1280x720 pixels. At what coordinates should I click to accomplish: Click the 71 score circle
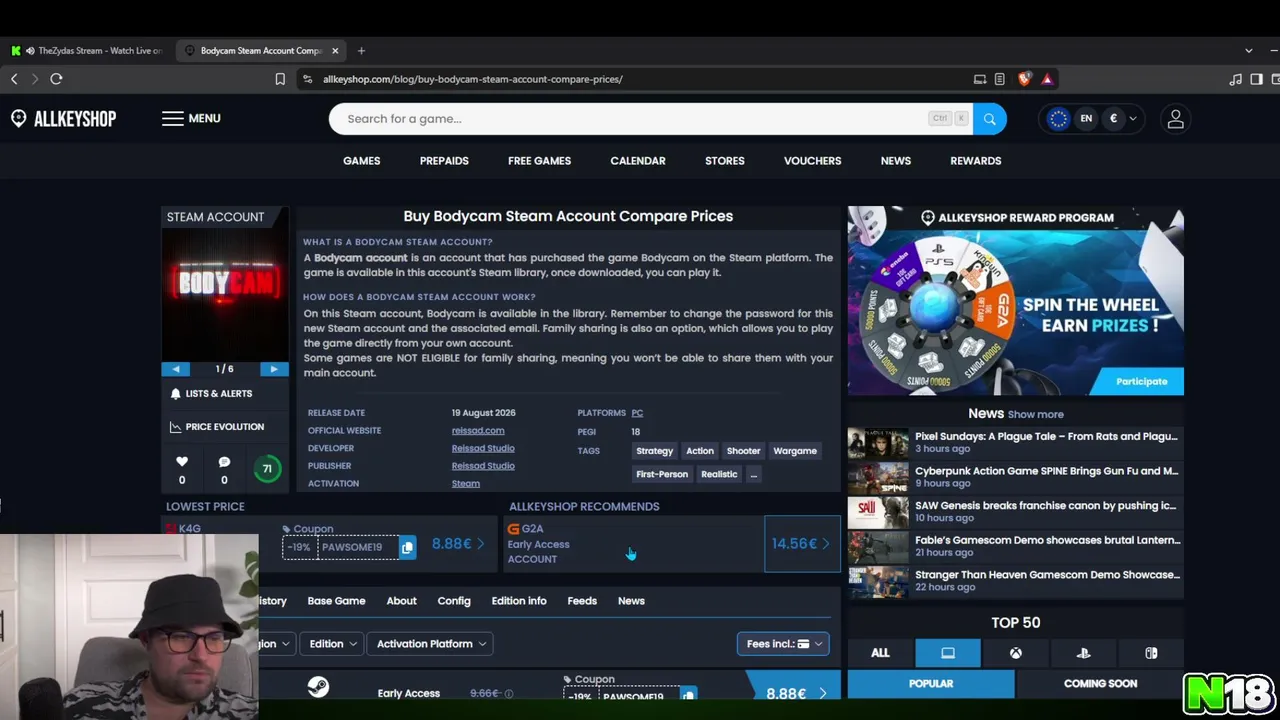click(267, 469)
